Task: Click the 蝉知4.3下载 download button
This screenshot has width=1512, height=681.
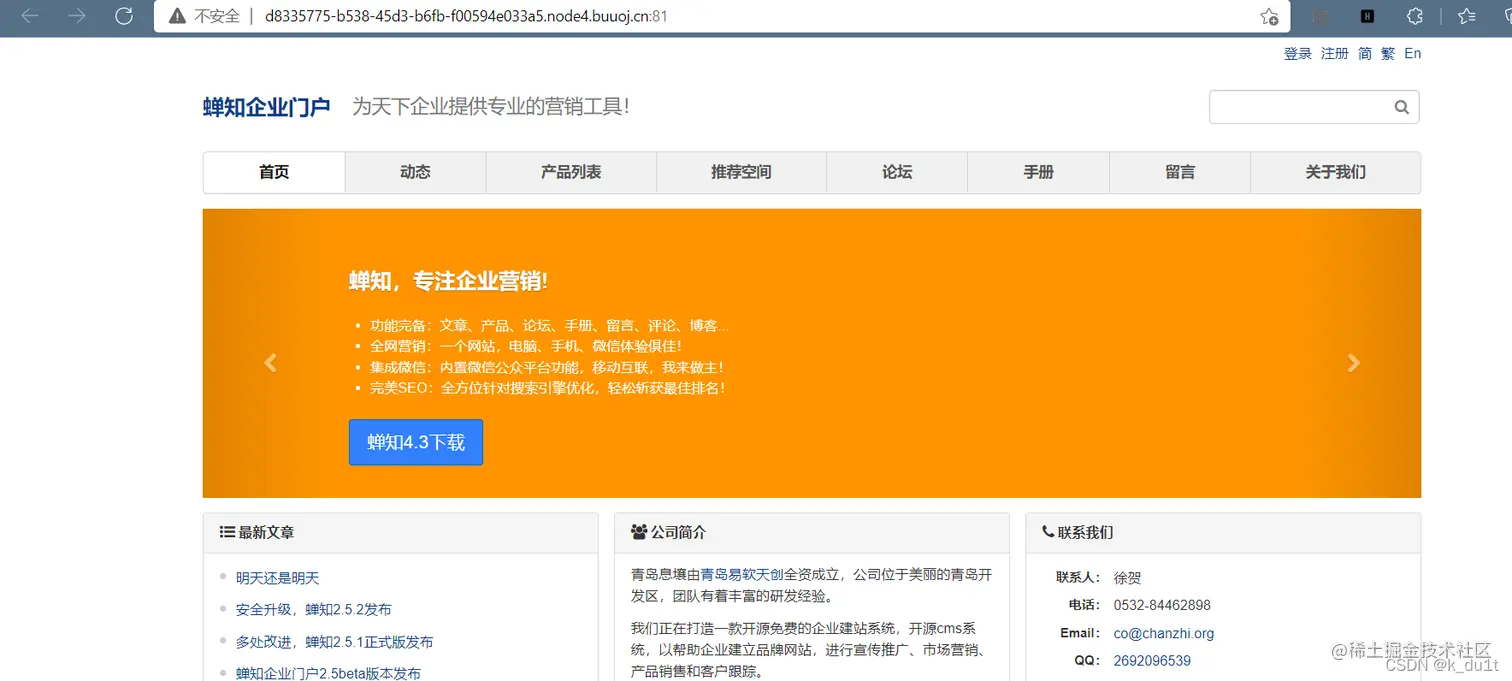Action: [x=416, y=442]
